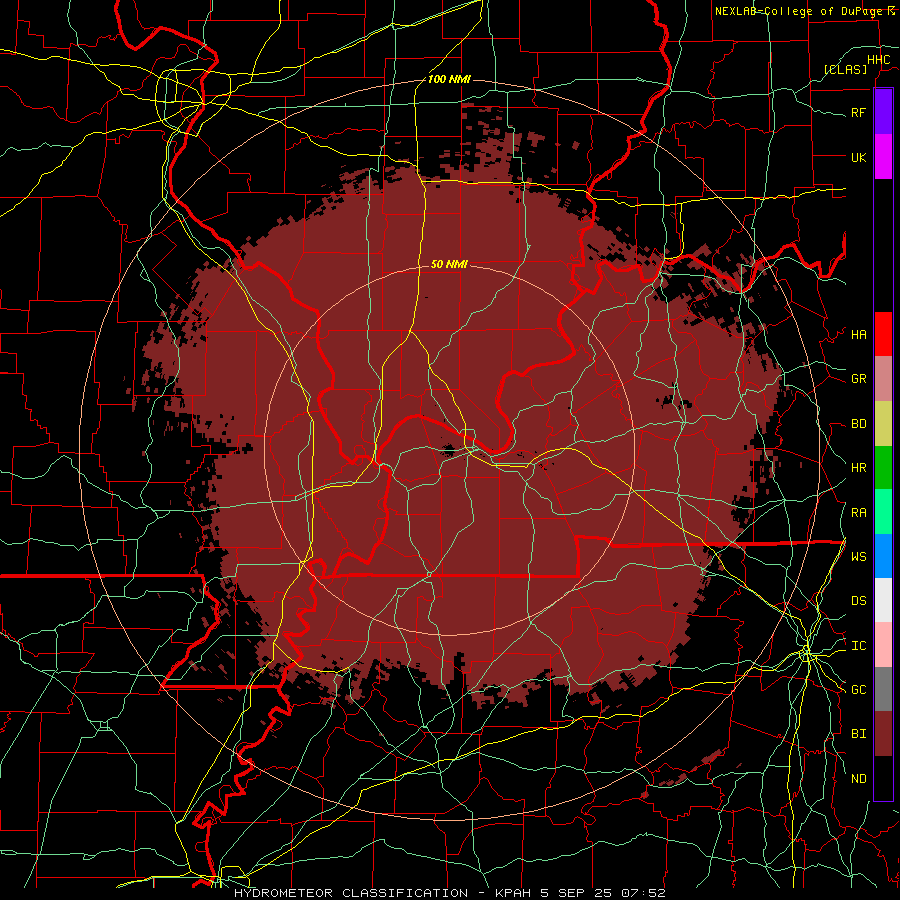Click the 'IC' legend label

[858, 646]
